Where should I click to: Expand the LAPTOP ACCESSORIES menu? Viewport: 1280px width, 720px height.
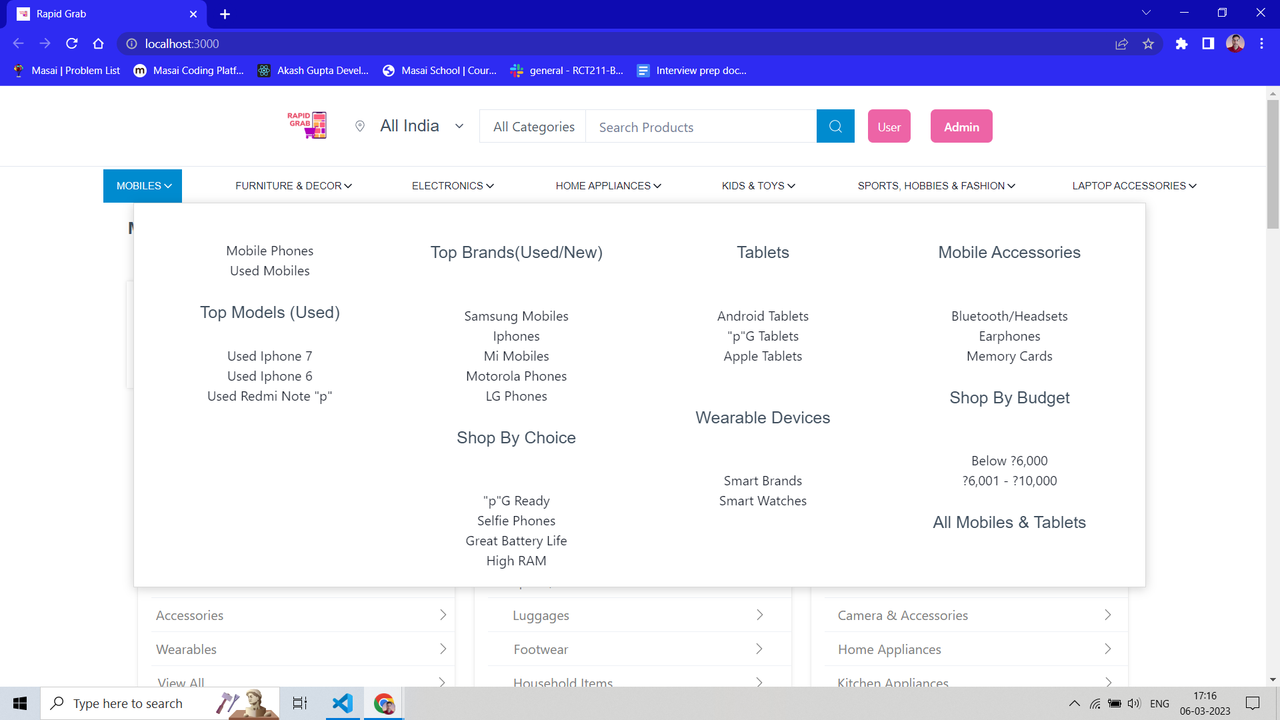click(1134, 186)
